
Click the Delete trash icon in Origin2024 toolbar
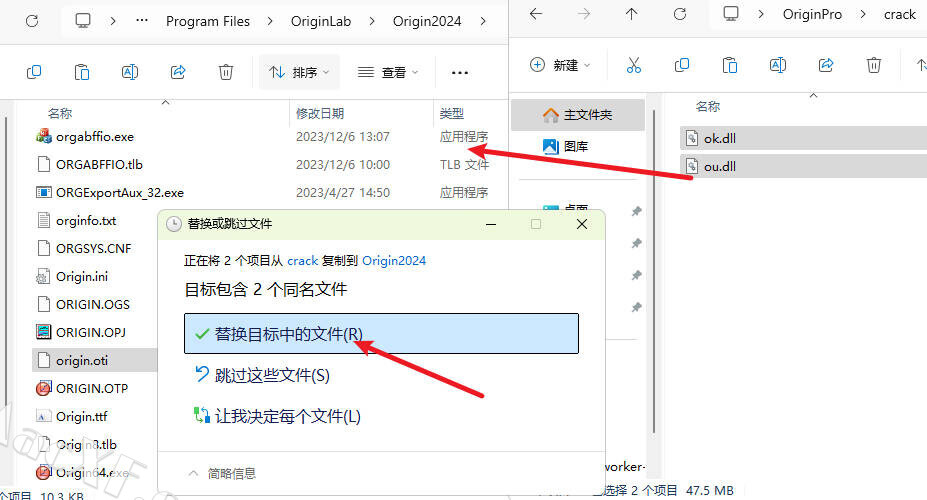point(226,72)
